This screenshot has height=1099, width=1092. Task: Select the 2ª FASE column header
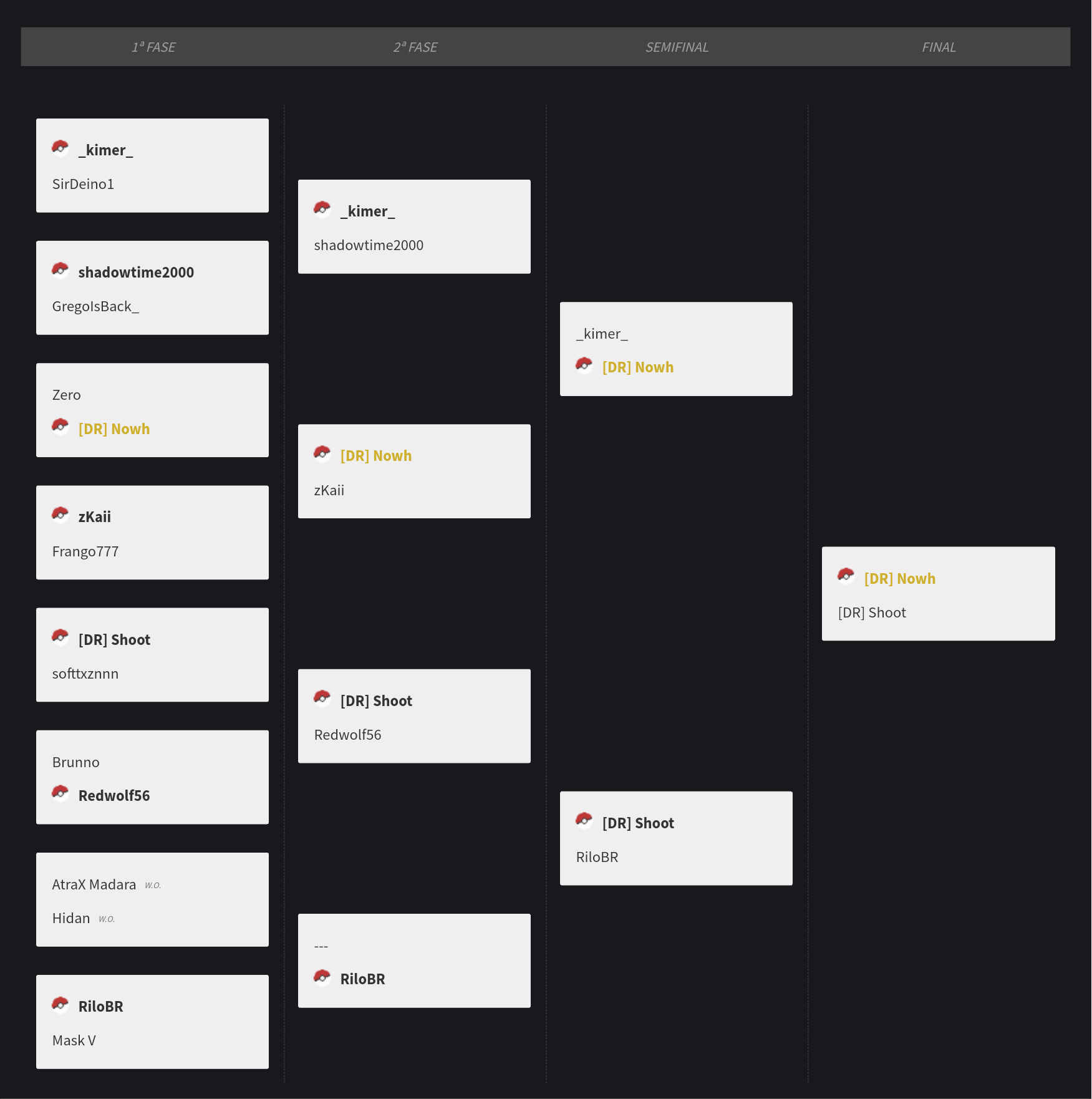pyautogui.click(x=415, y=47)
